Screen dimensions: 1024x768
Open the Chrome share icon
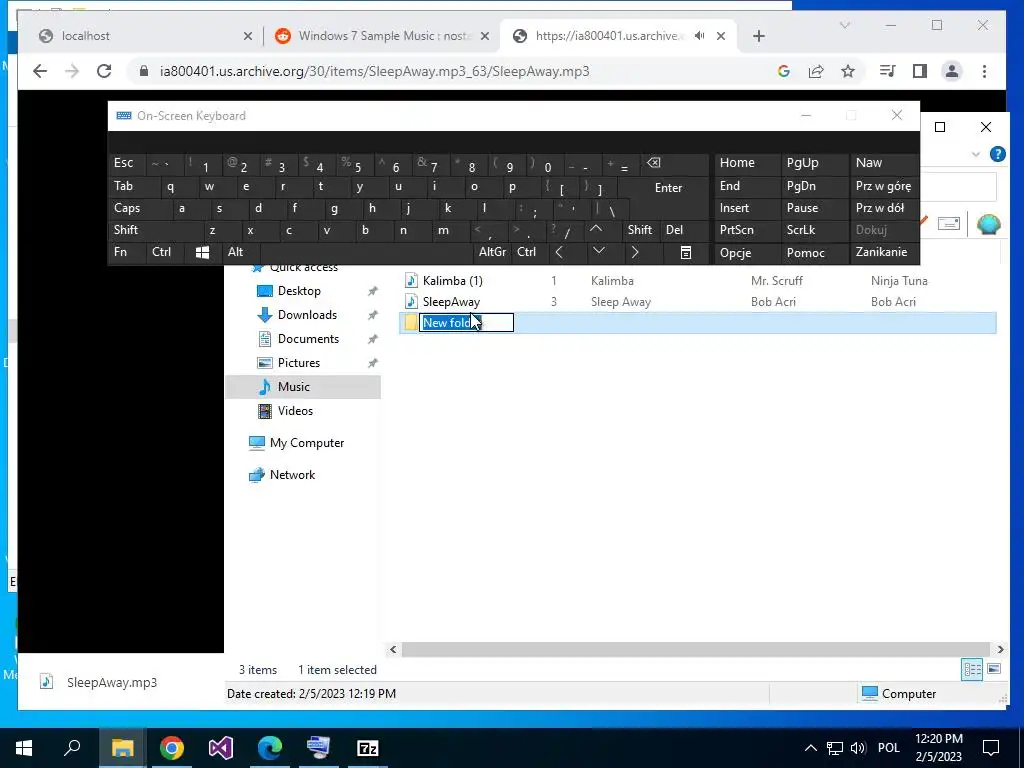pos(816,71)
